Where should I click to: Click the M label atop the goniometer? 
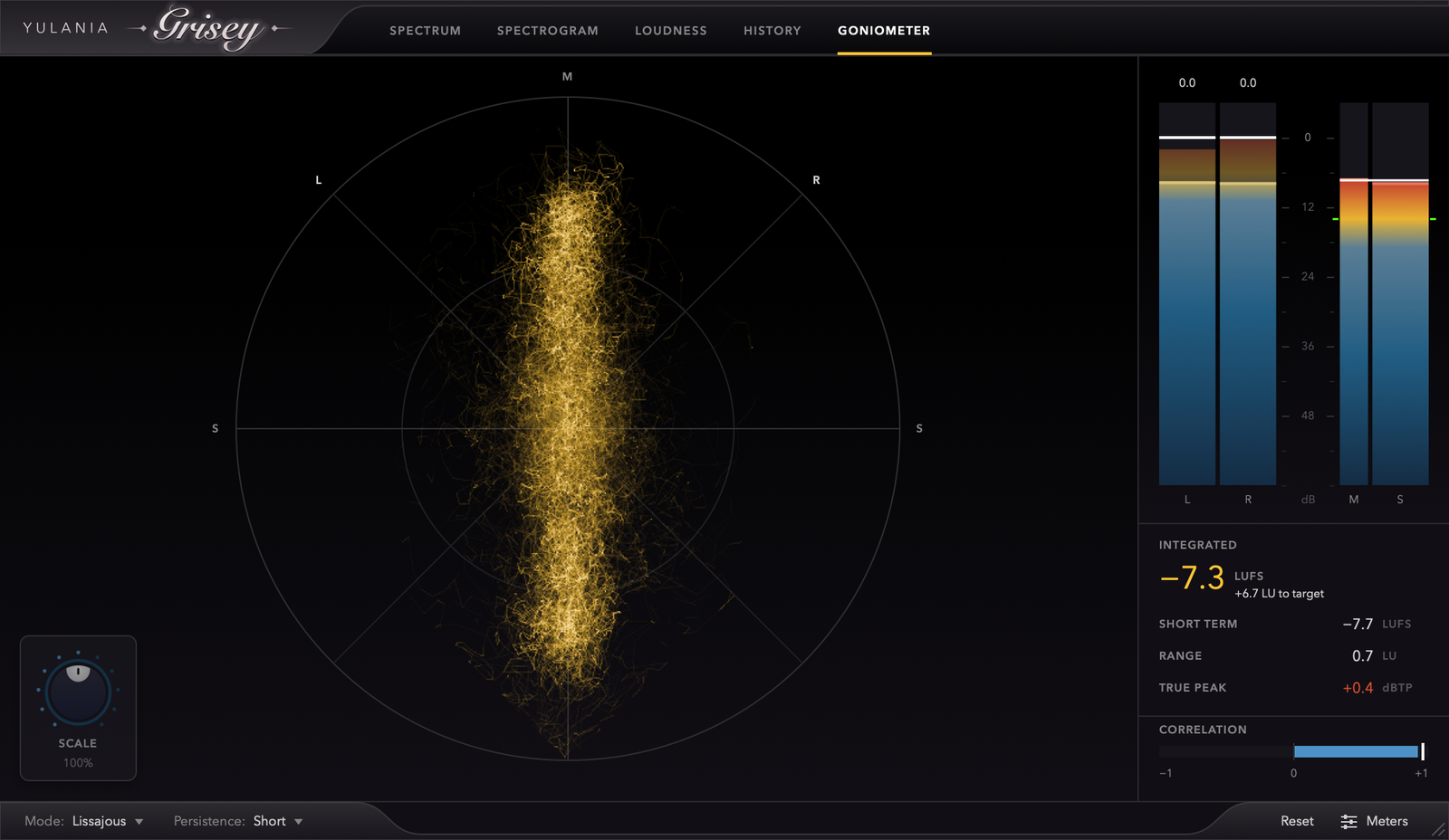coord(567,77)
